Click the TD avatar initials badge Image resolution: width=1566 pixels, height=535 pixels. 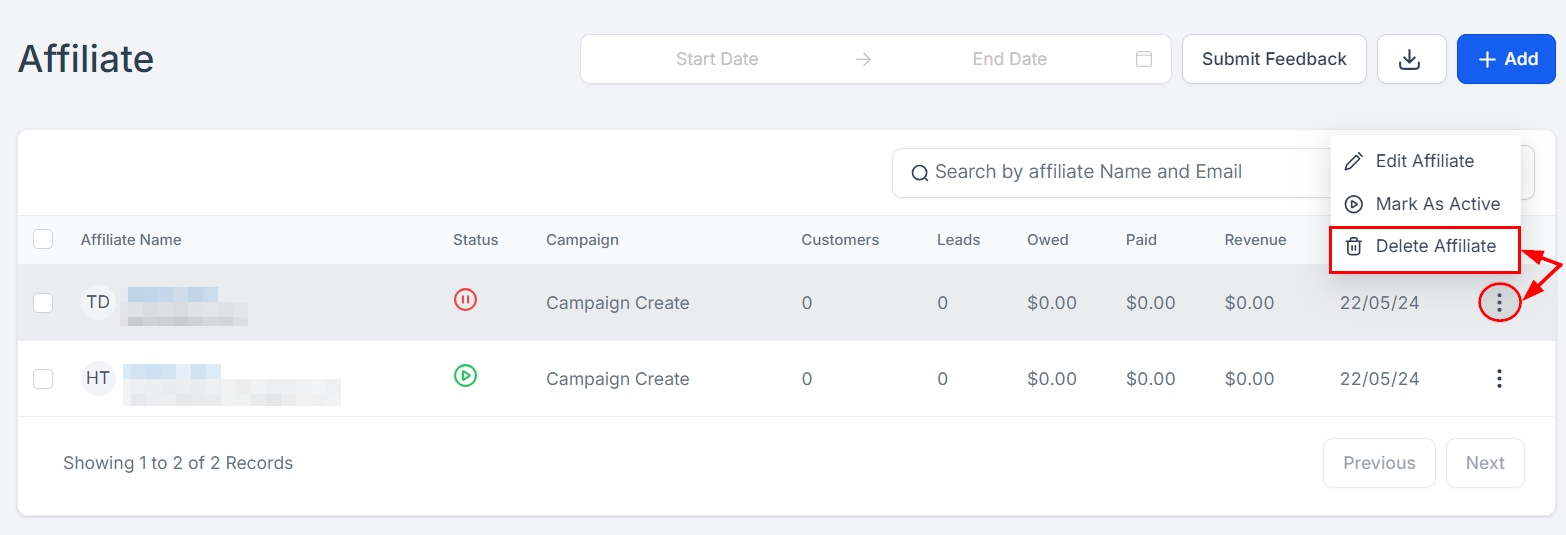(x=98, y=302)
